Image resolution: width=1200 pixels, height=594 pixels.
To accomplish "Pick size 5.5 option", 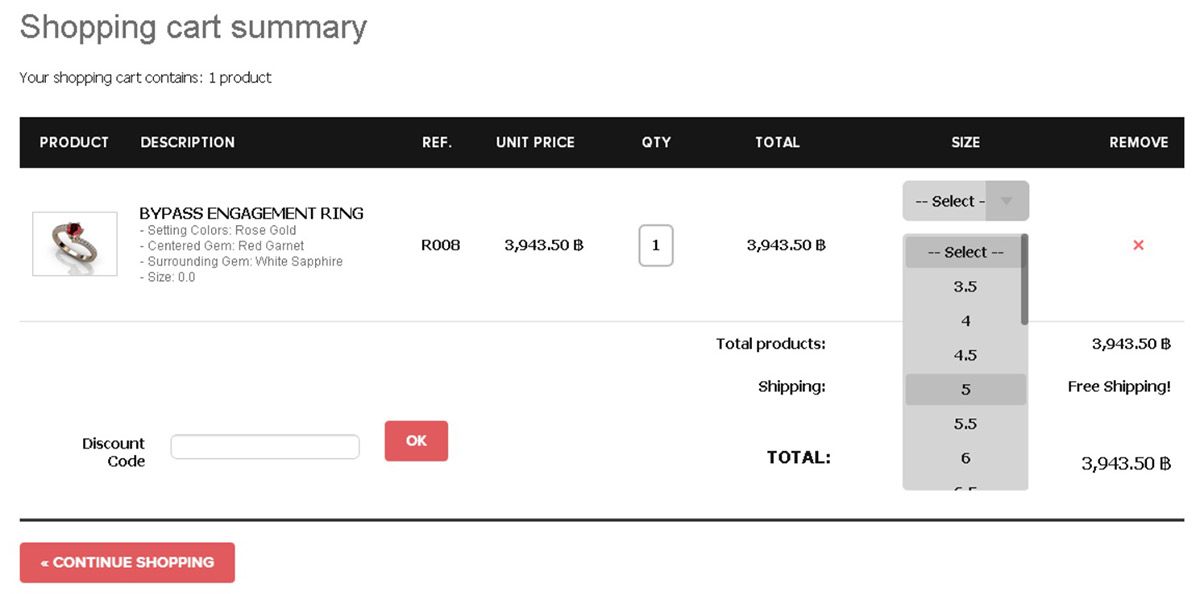I will [x=965, y=424].
